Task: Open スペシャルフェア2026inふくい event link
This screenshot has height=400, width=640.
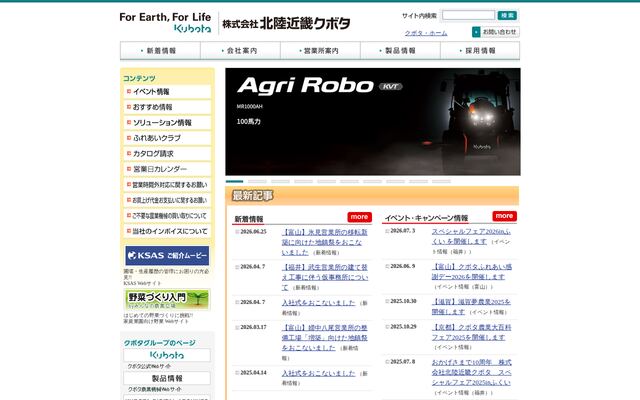Action: [471, 236]
